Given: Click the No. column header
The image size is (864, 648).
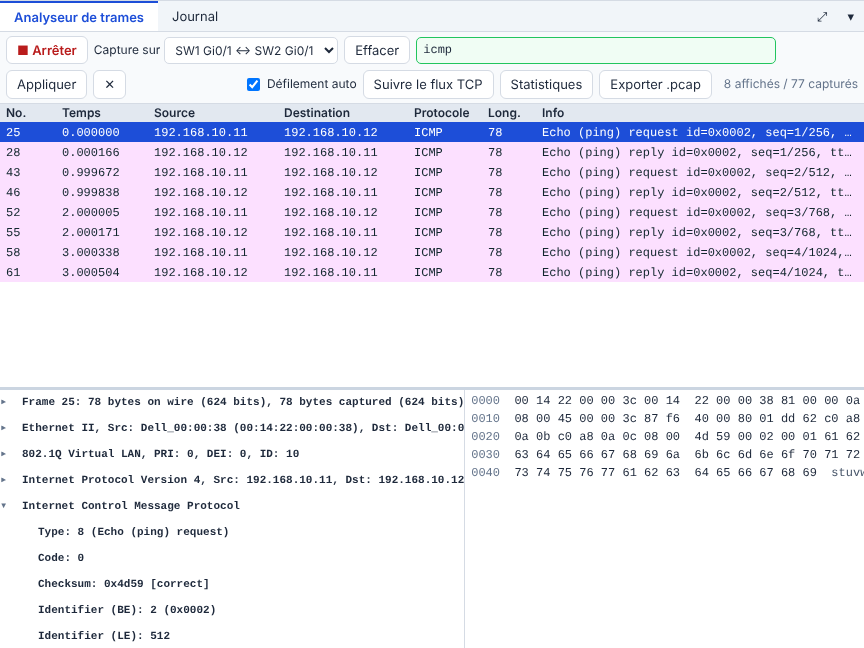Looking at the screenshot, I should point(16,113).
